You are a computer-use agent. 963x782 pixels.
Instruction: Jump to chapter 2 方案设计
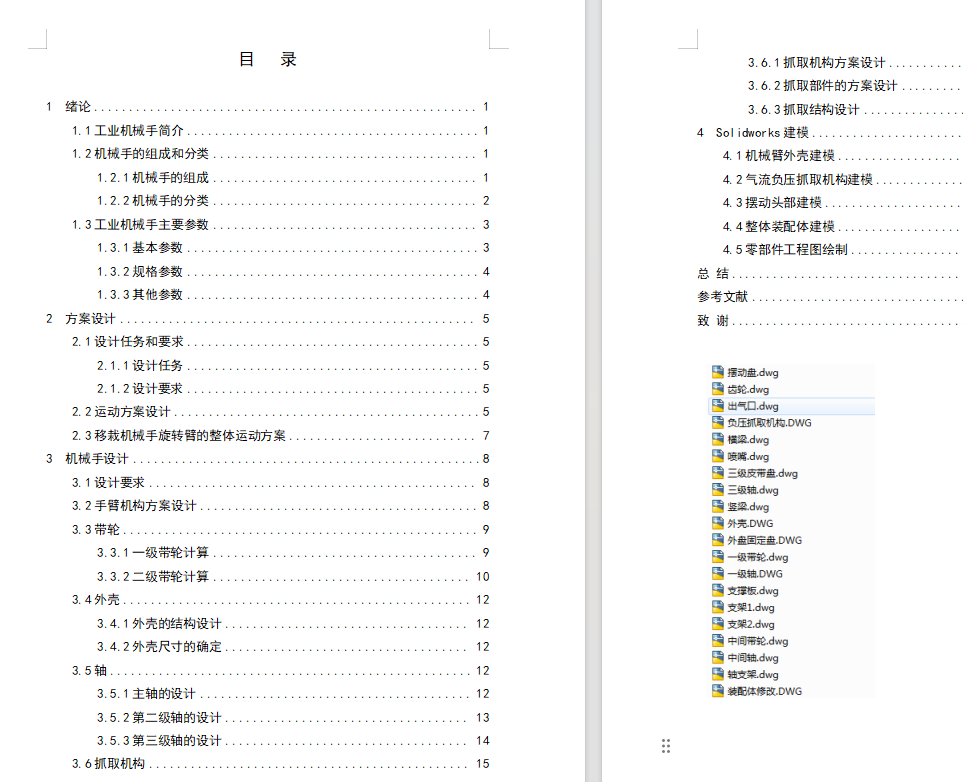tap(267, 319)
